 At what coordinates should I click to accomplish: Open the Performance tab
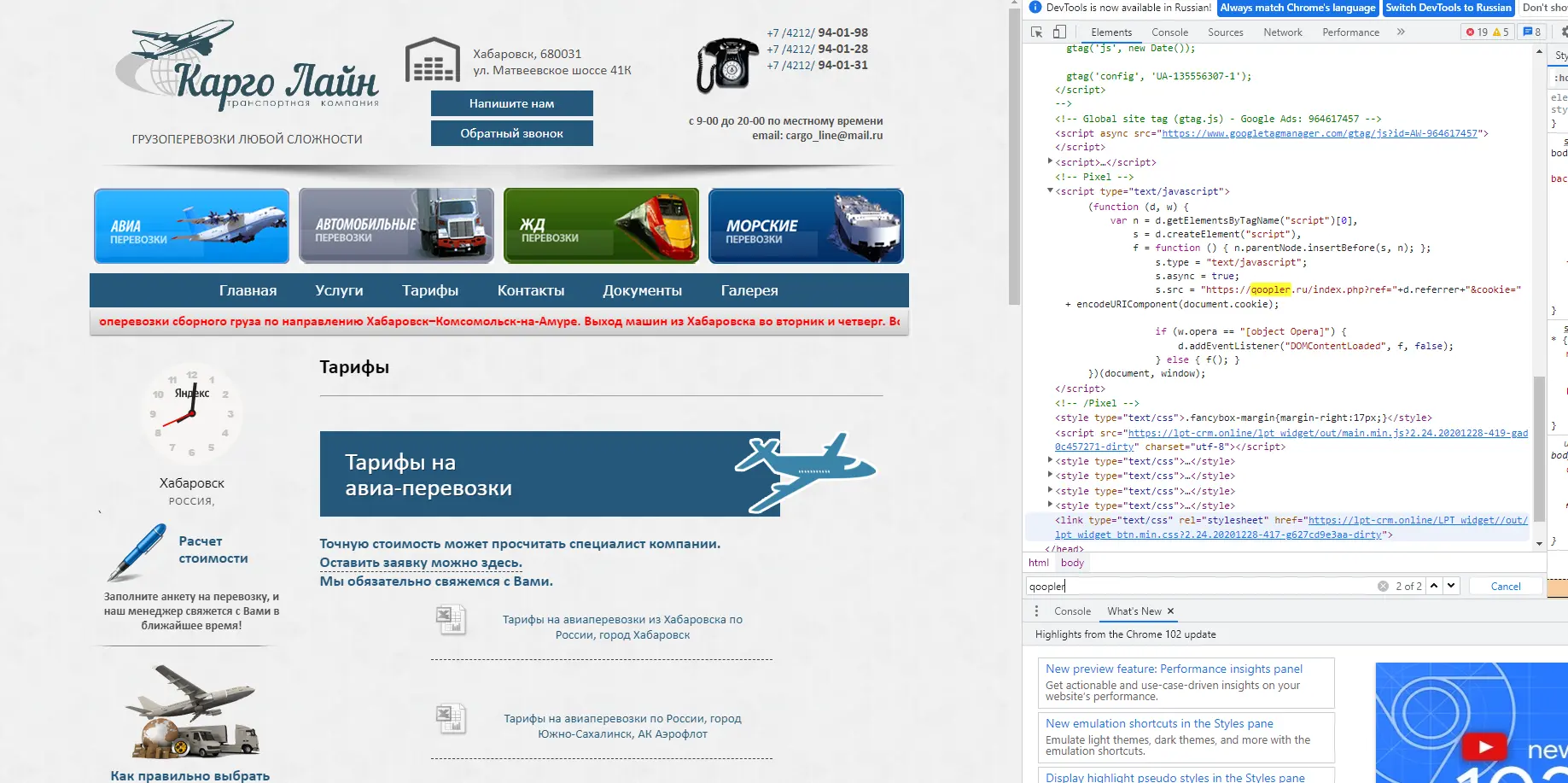[1350, 32]
